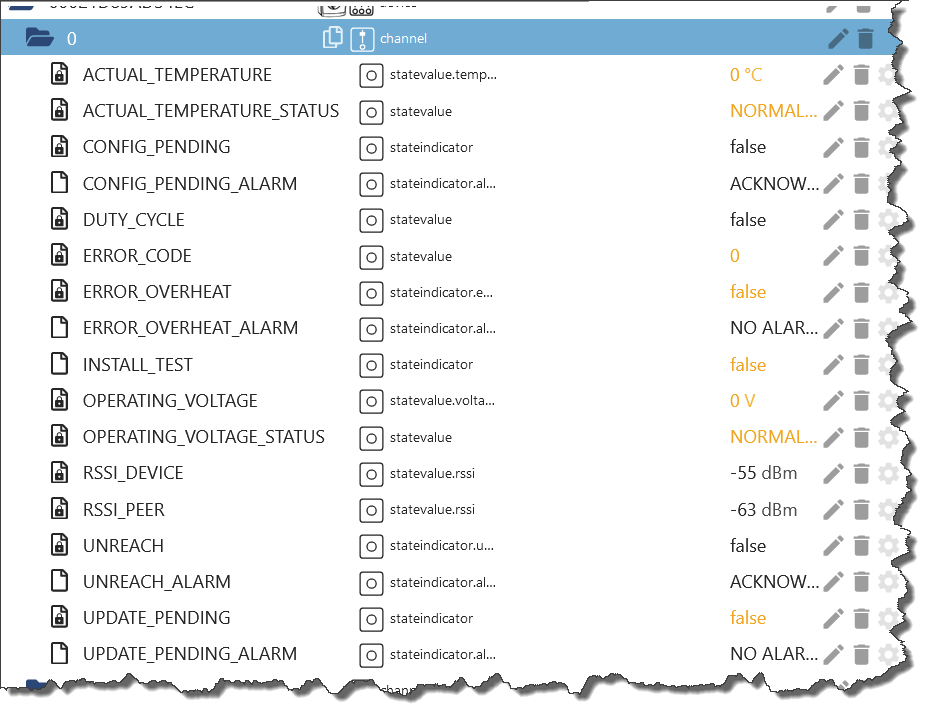Edit channel 0 with the pencil icon

838,39
